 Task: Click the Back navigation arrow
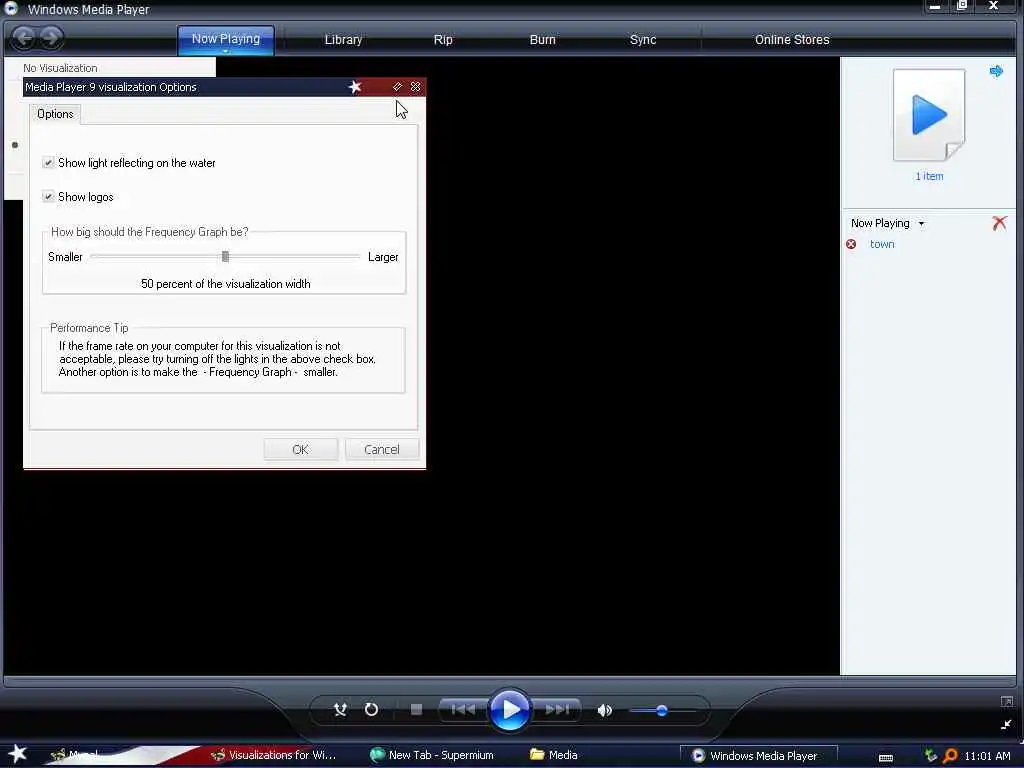tap(24, 38)
